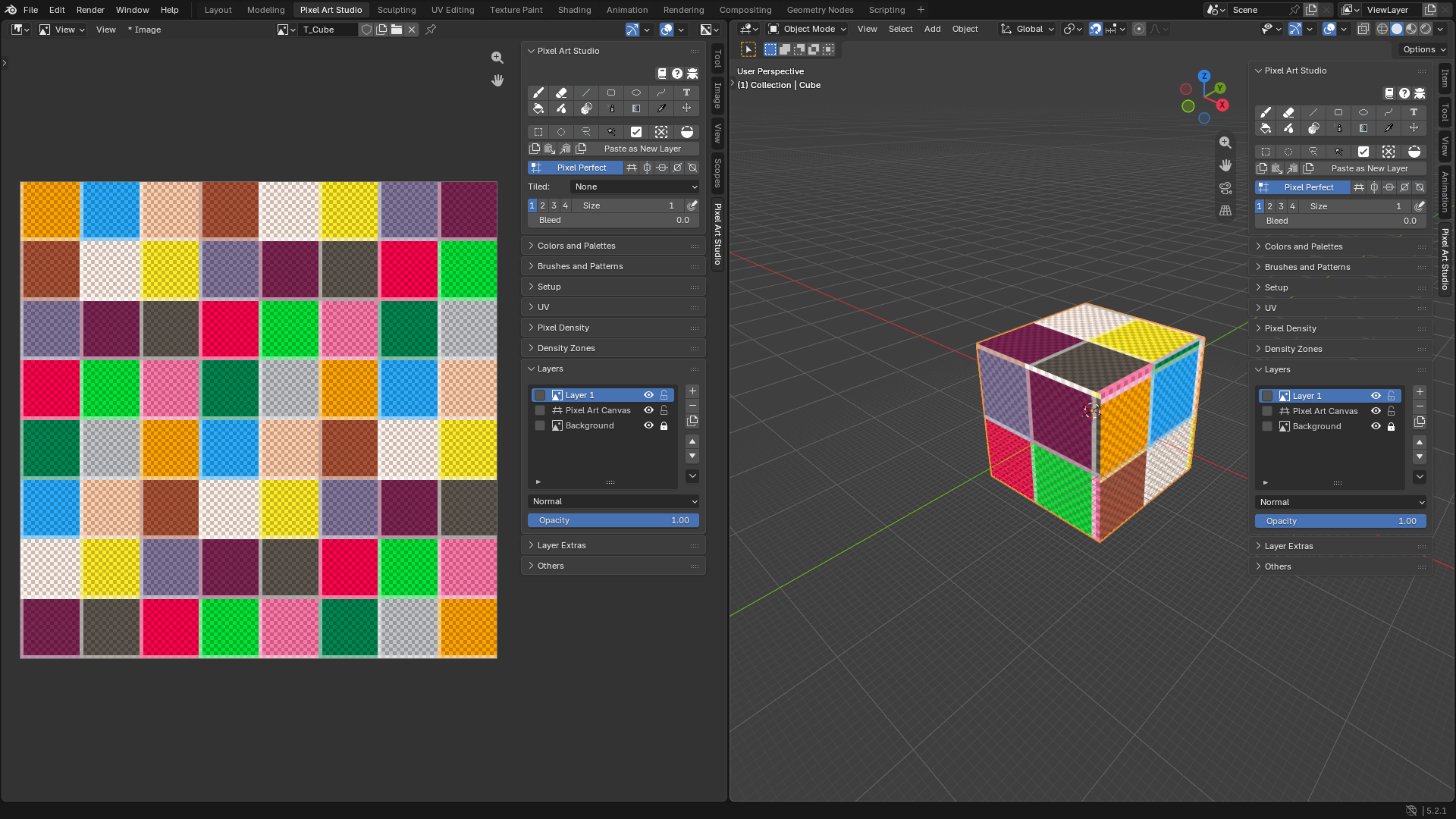Select the eraser tool in the image editor panel
The image size is (1456, 819).
[x=561, y=93]
